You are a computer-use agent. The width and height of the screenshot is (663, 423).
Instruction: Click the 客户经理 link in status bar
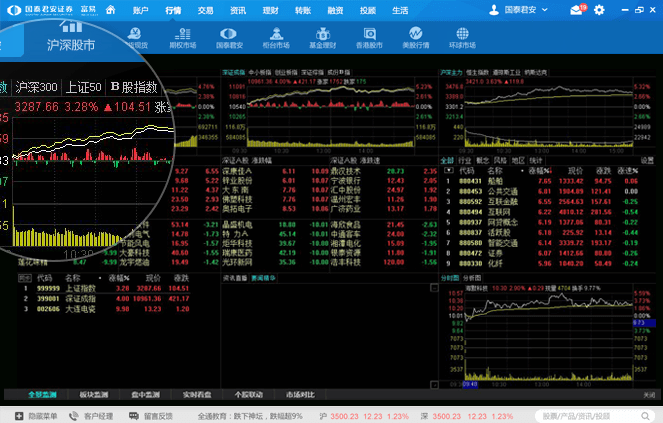click(x=98, y=415)
